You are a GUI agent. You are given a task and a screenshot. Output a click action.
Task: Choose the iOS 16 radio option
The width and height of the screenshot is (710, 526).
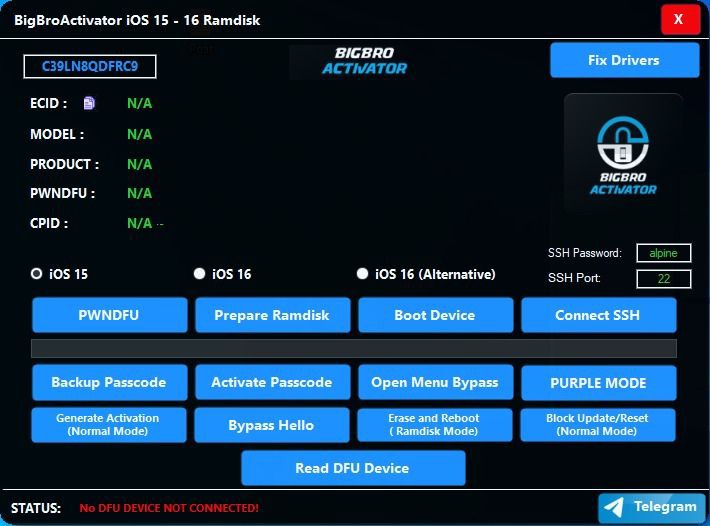coord(199,273)
